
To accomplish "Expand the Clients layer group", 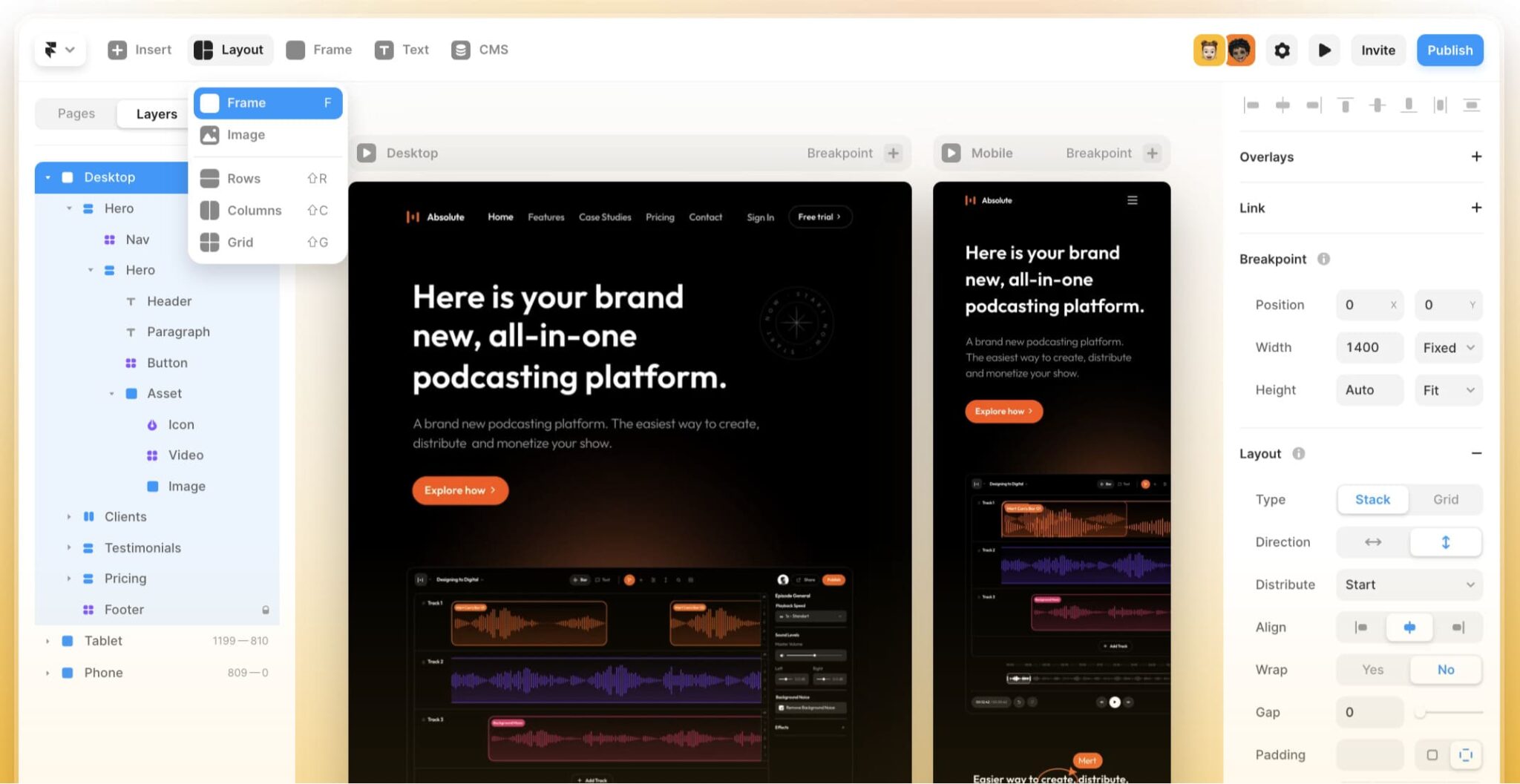I will pyautogui.click(x=69, y=517).
